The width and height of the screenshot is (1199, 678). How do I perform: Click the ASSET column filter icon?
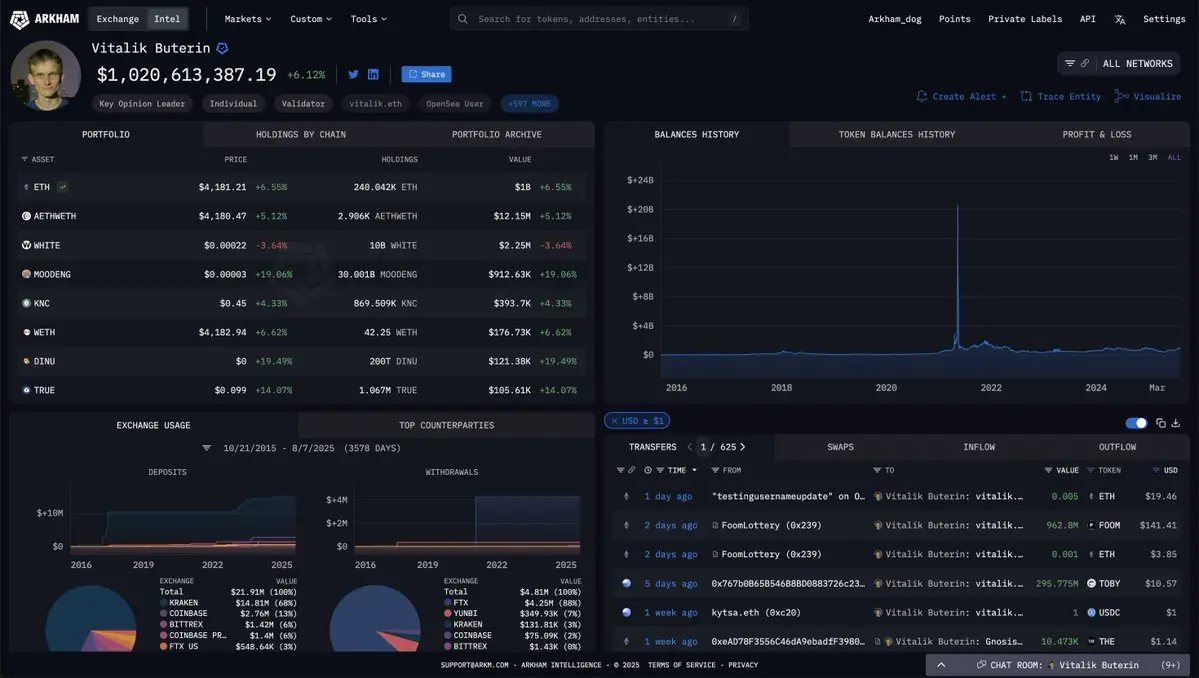[24, 159]
